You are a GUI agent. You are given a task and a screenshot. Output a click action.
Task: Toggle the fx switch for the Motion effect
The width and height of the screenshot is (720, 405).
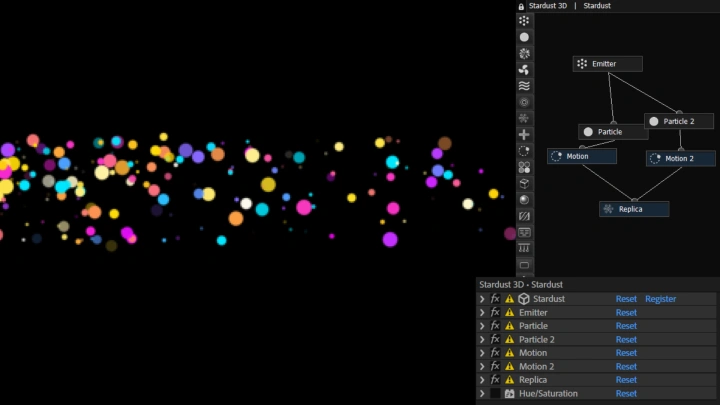coord(495,353)
